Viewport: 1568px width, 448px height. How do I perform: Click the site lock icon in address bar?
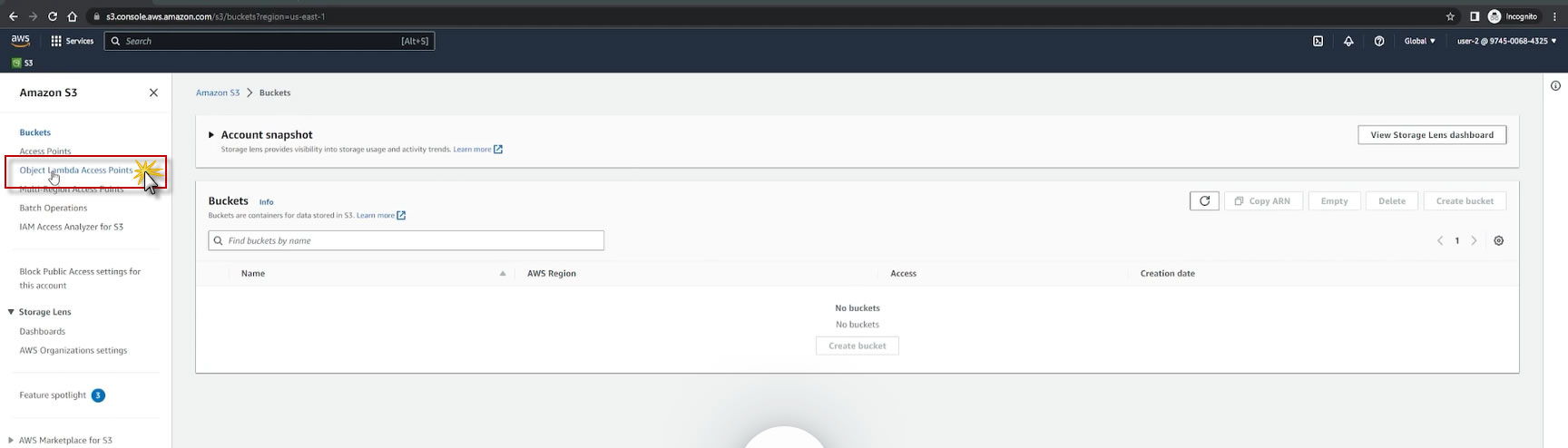click(x=96, y=16)
